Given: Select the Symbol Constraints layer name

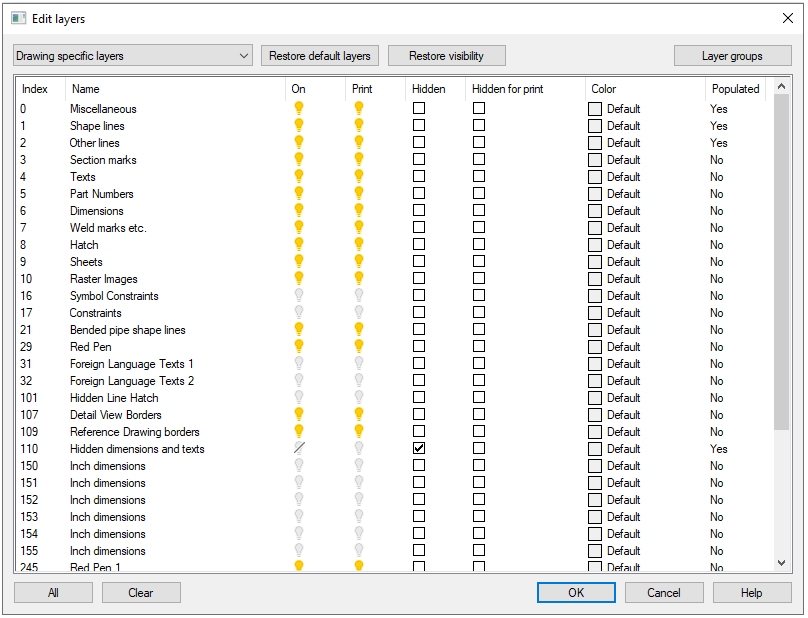Looking at the screenshot, I should click(114, 296).
